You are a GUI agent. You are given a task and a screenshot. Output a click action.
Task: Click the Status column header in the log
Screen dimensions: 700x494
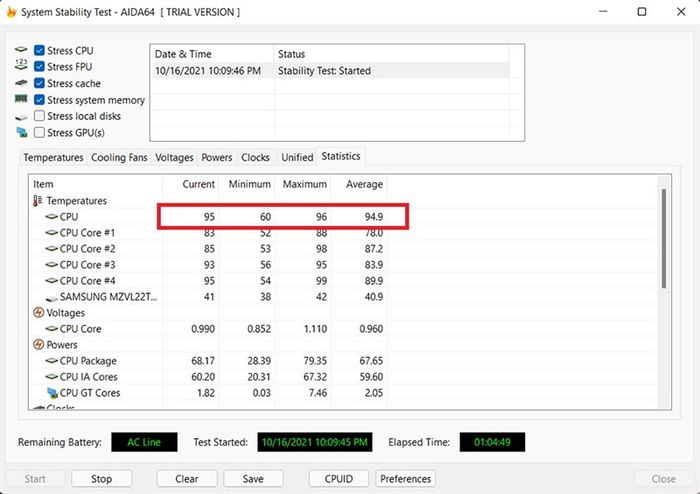391,54
